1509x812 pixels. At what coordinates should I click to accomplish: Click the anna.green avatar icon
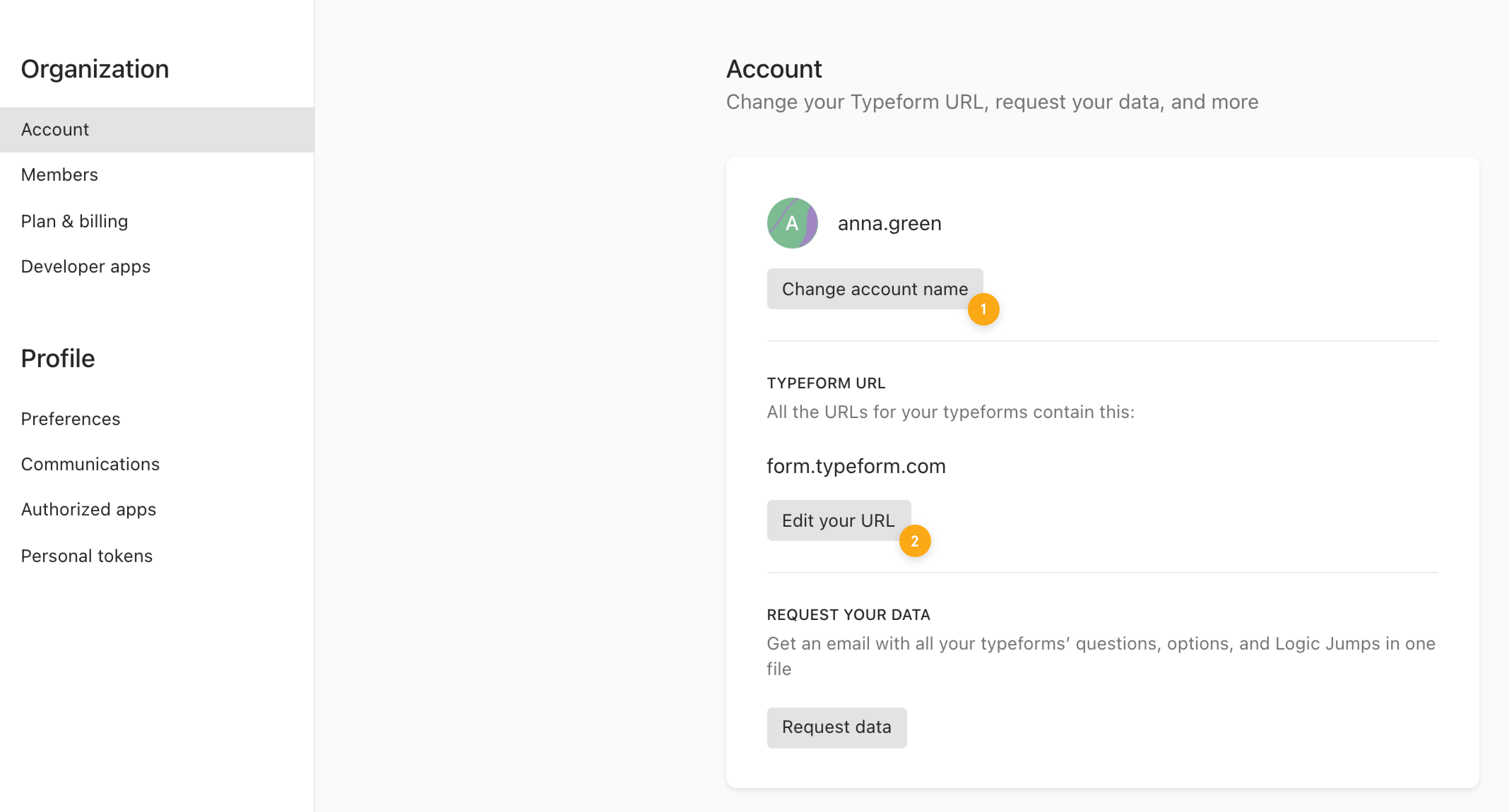pyautogui.click(x=792, y=223)
